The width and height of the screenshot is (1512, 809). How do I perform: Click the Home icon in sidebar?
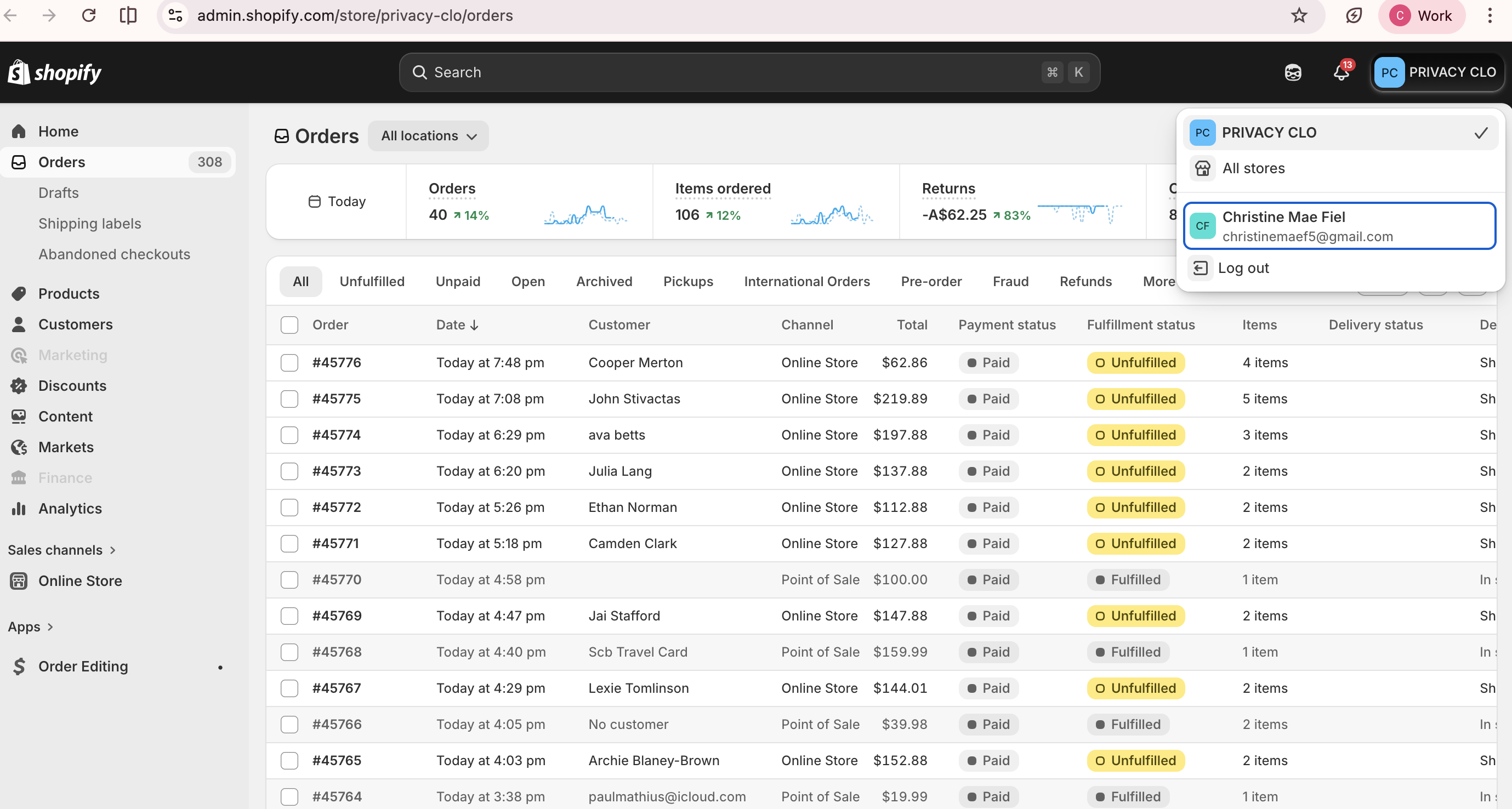click(x=19, y=132)
